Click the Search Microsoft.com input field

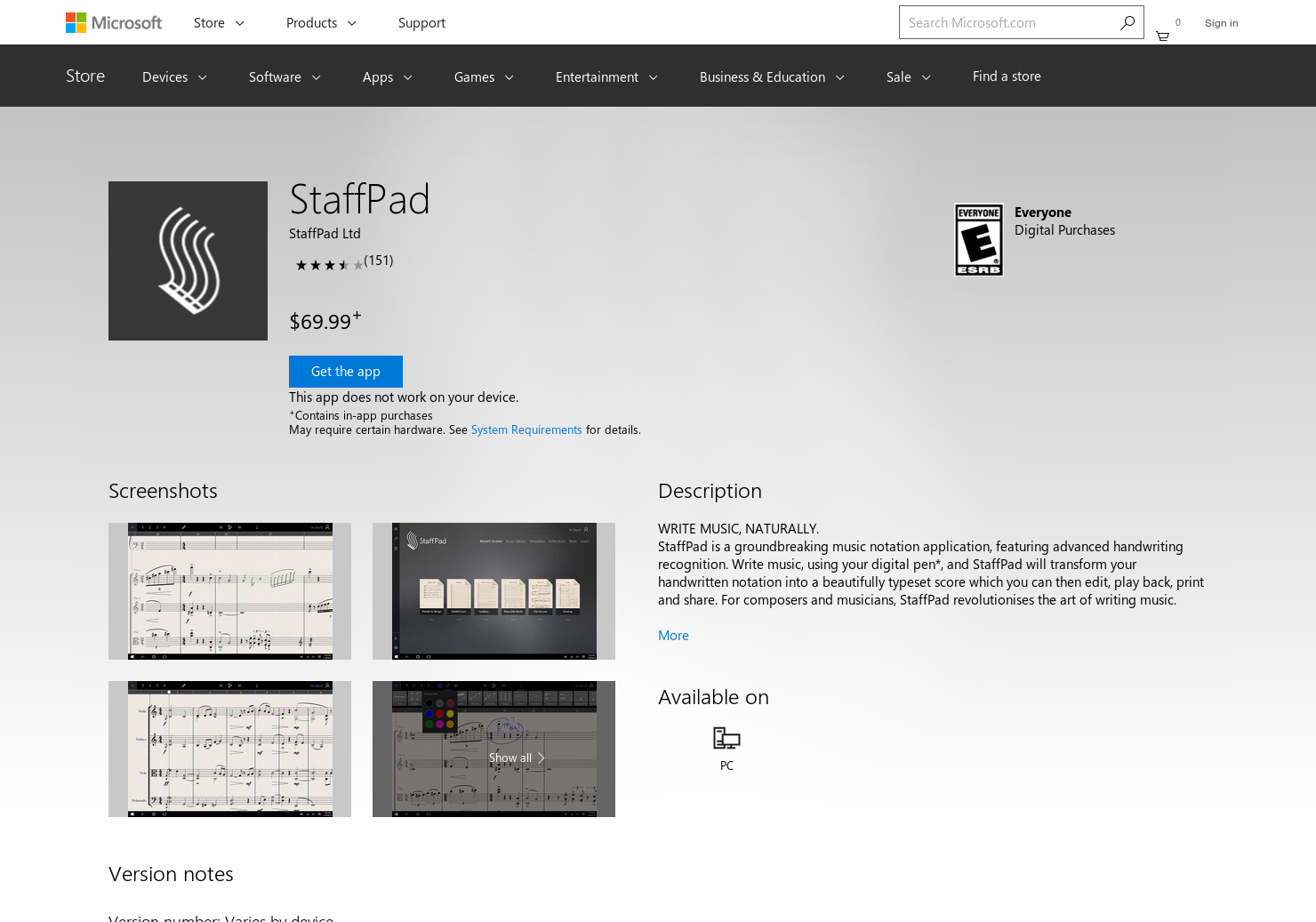click(996, 21)
